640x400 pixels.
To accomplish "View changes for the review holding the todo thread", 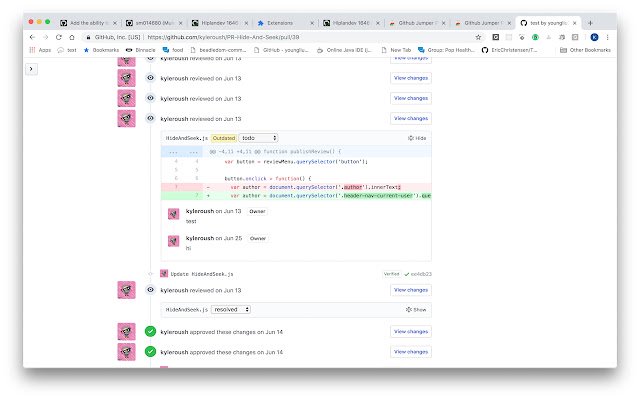I will pos(411,118).
